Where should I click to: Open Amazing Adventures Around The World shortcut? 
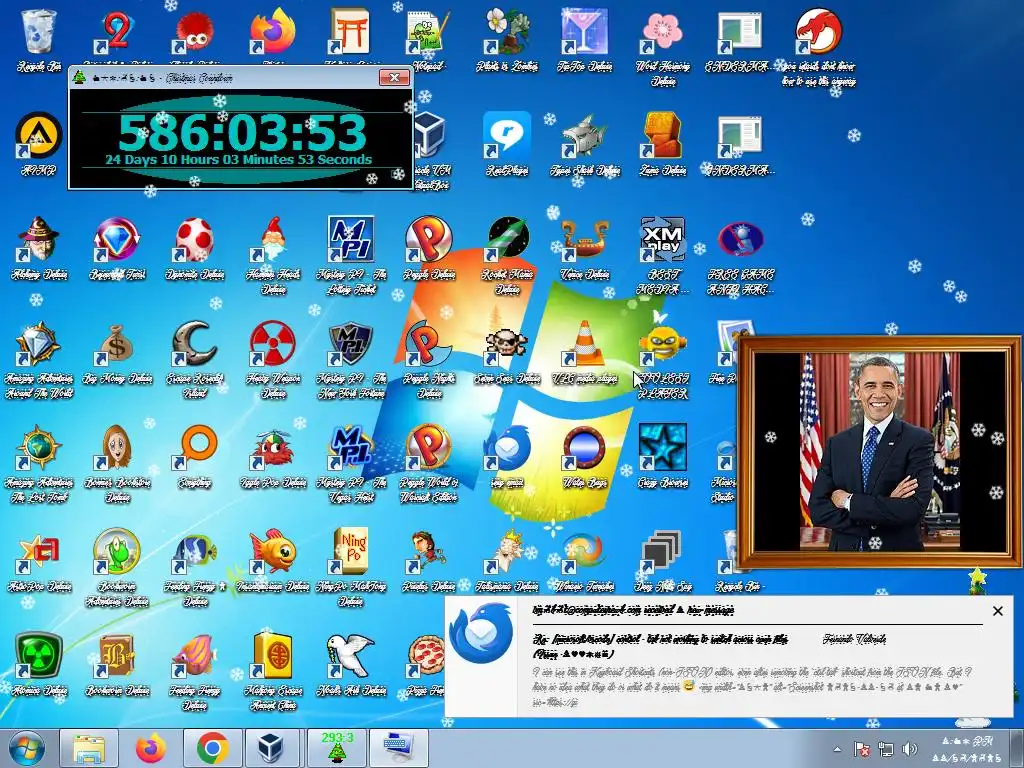38,344
